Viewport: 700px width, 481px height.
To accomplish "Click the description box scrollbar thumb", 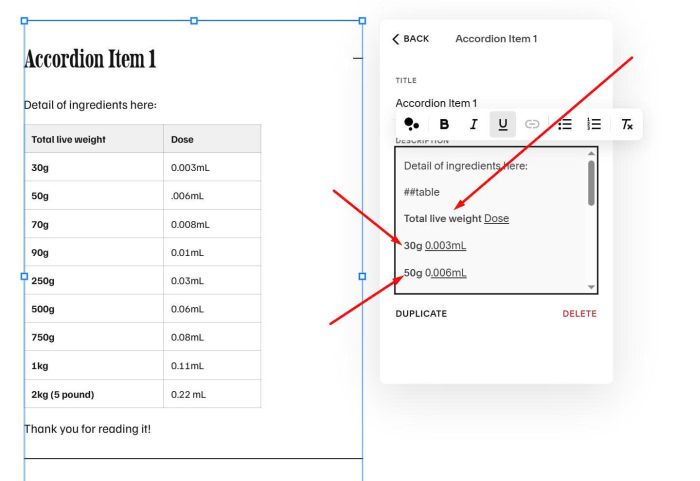I will (x=591, y=183).
